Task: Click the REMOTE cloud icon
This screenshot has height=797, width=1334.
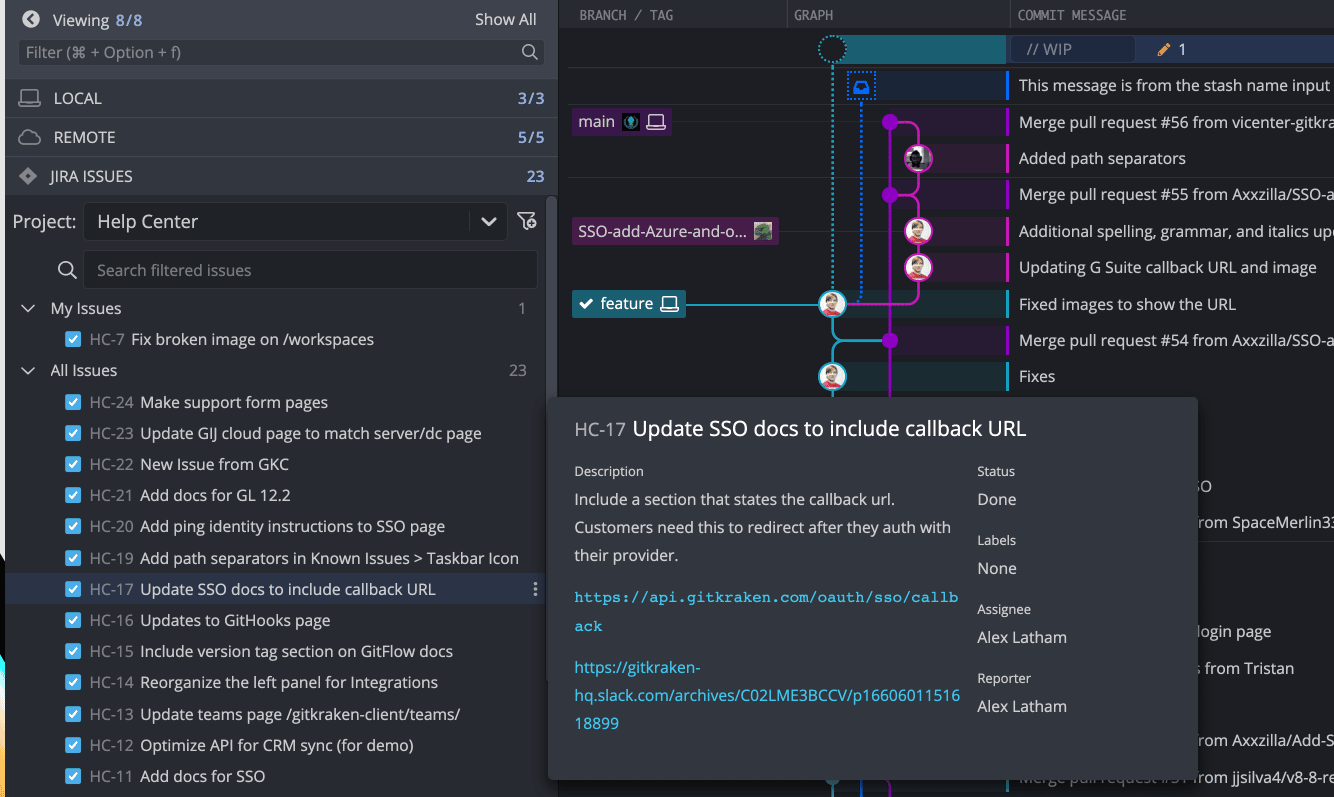Action: pyautogui.click(x=30, y=137)
